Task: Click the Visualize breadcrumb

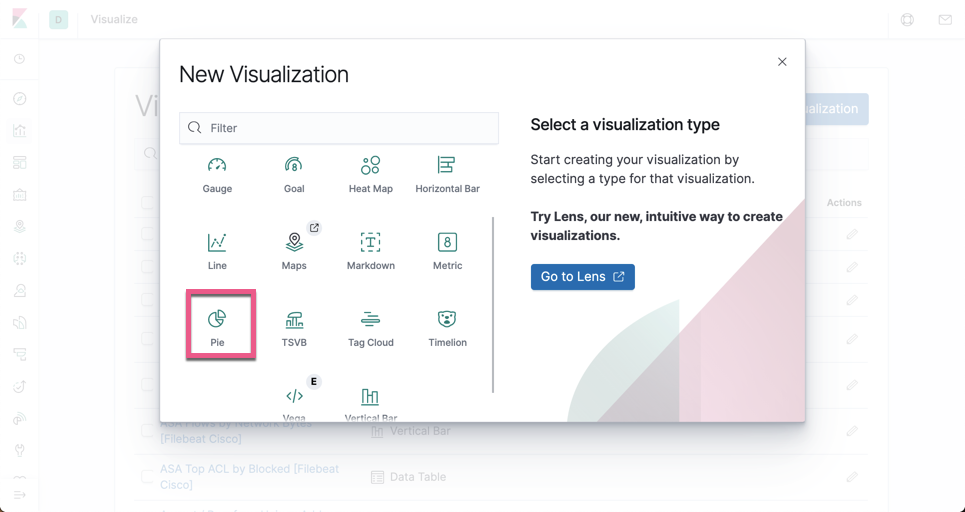Action: pyautogui.click(x=114, y=19)
